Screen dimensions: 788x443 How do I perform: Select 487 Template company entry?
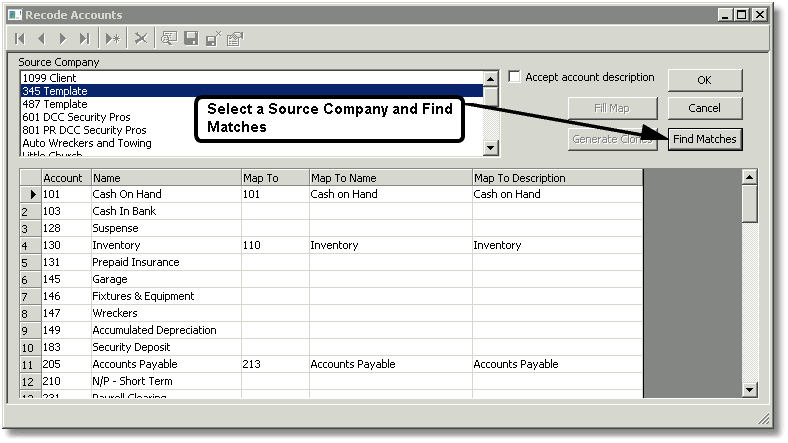pyautogui.click(x=251, y=104)
